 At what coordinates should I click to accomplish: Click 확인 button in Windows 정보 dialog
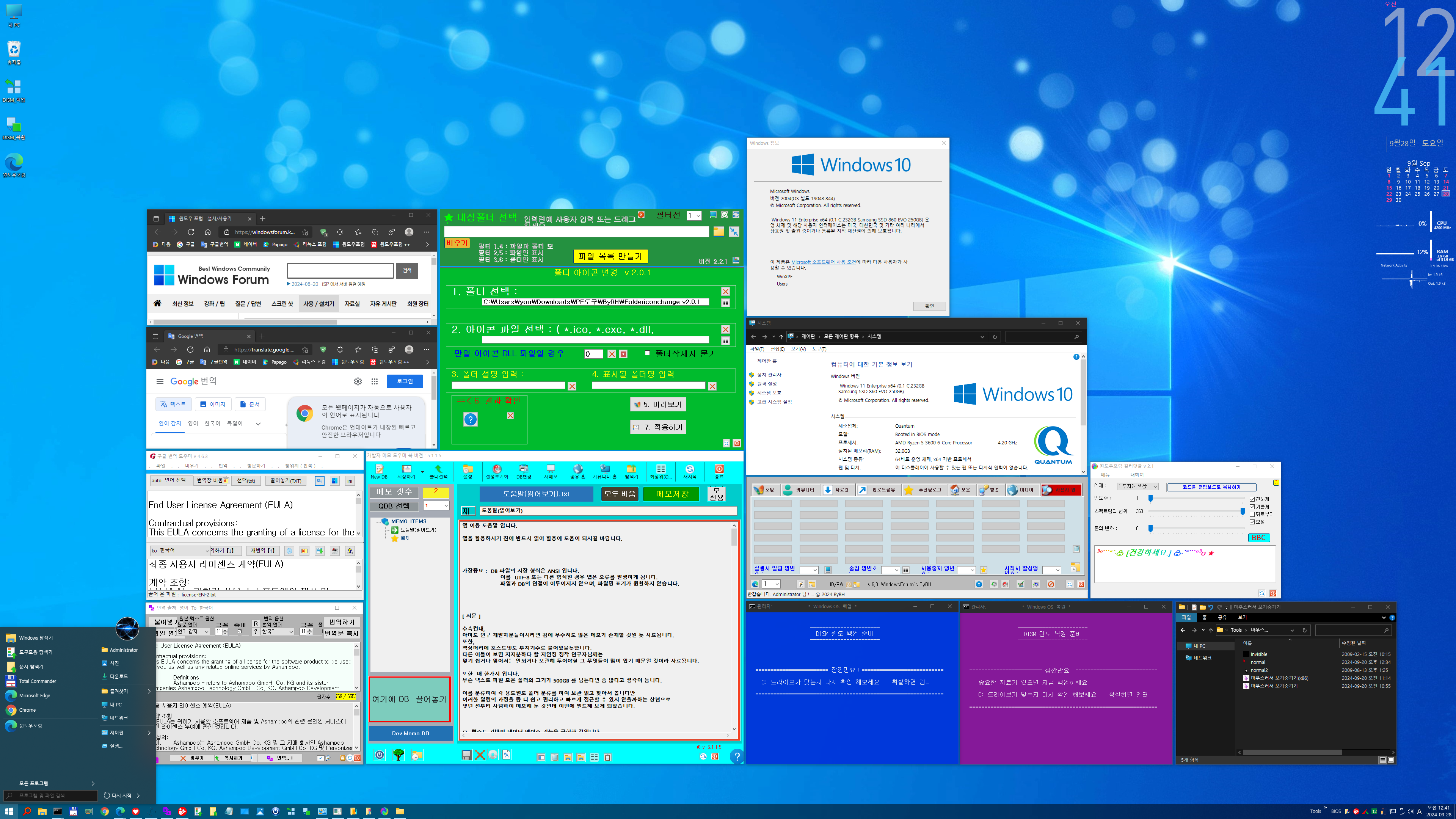(x=929, y=306)
